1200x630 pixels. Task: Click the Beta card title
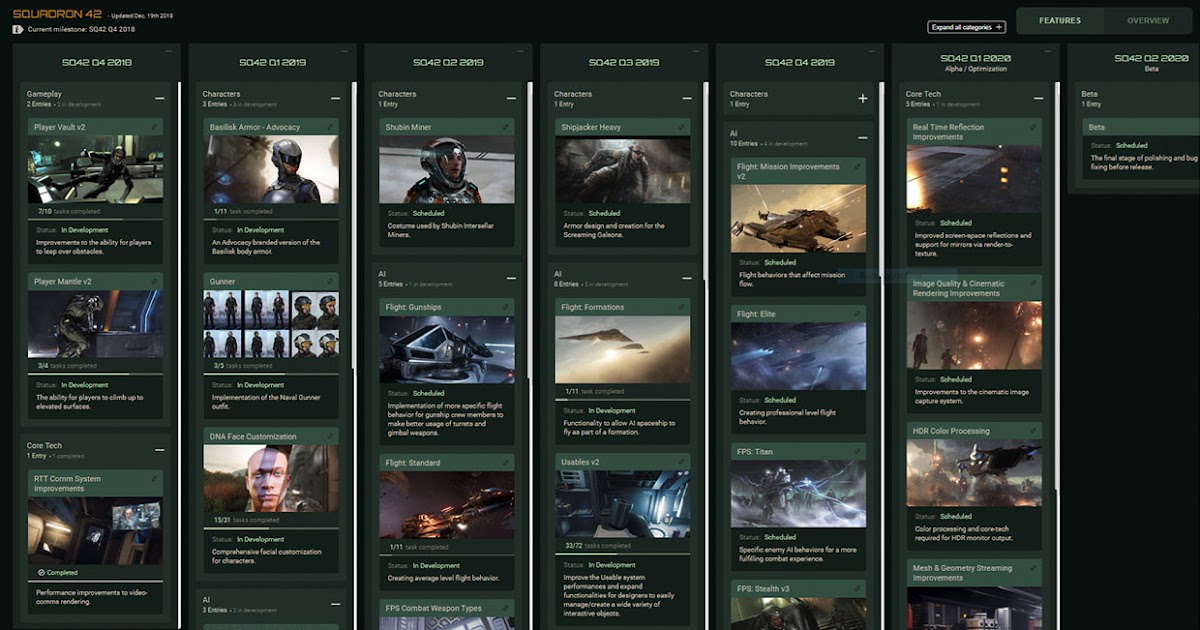[1097, 127]
